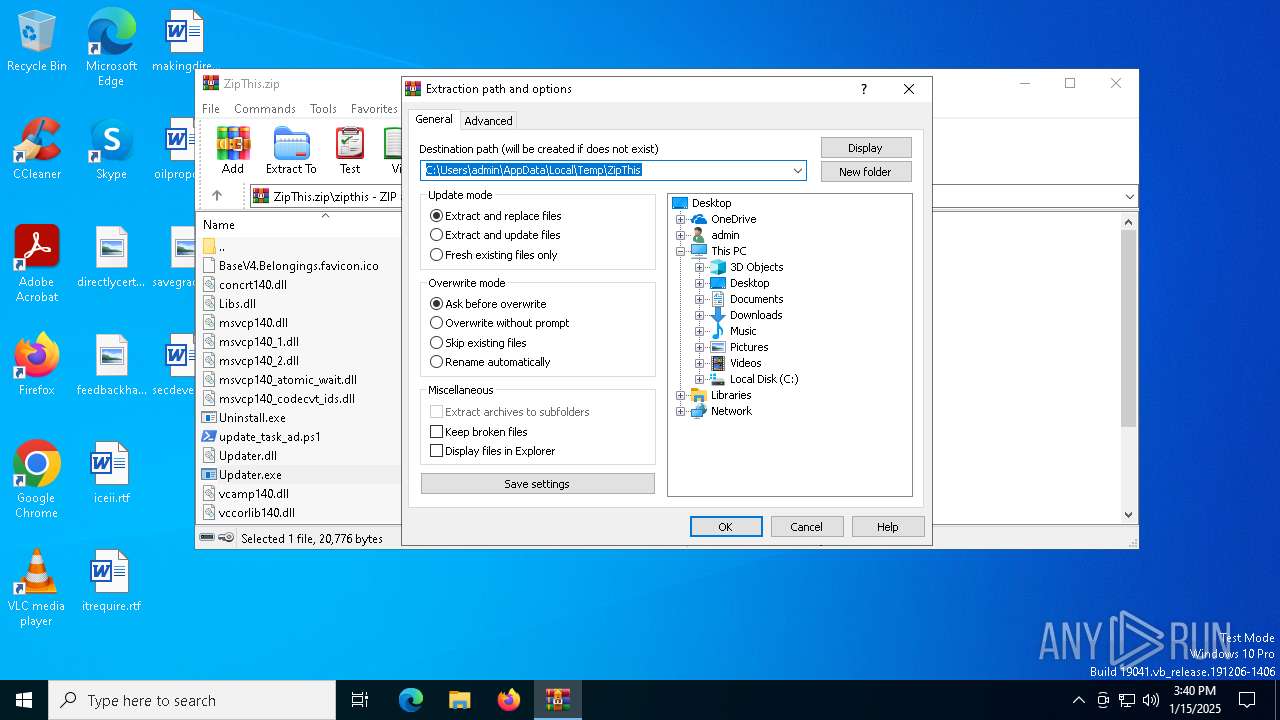Expand the Pictures tree node

point(700,347)
